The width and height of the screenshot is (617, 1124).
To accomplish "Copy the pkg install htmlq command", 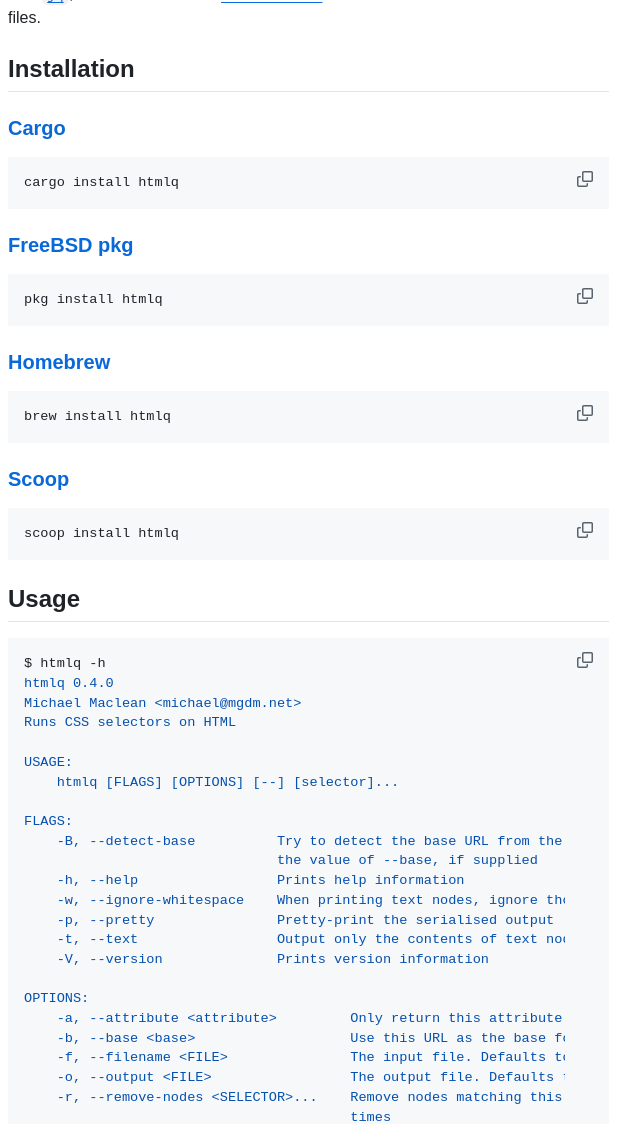I will pyautogui.click(x=585, y=295).
